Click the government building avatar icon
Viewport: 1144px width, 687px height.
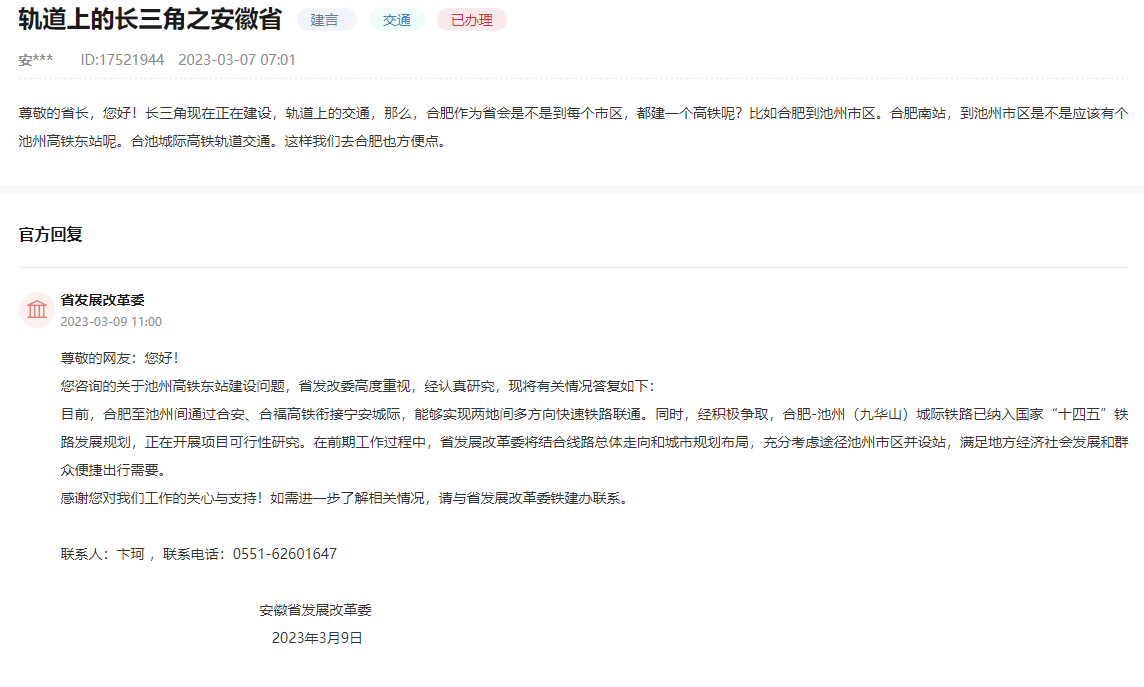pos(36,310)
